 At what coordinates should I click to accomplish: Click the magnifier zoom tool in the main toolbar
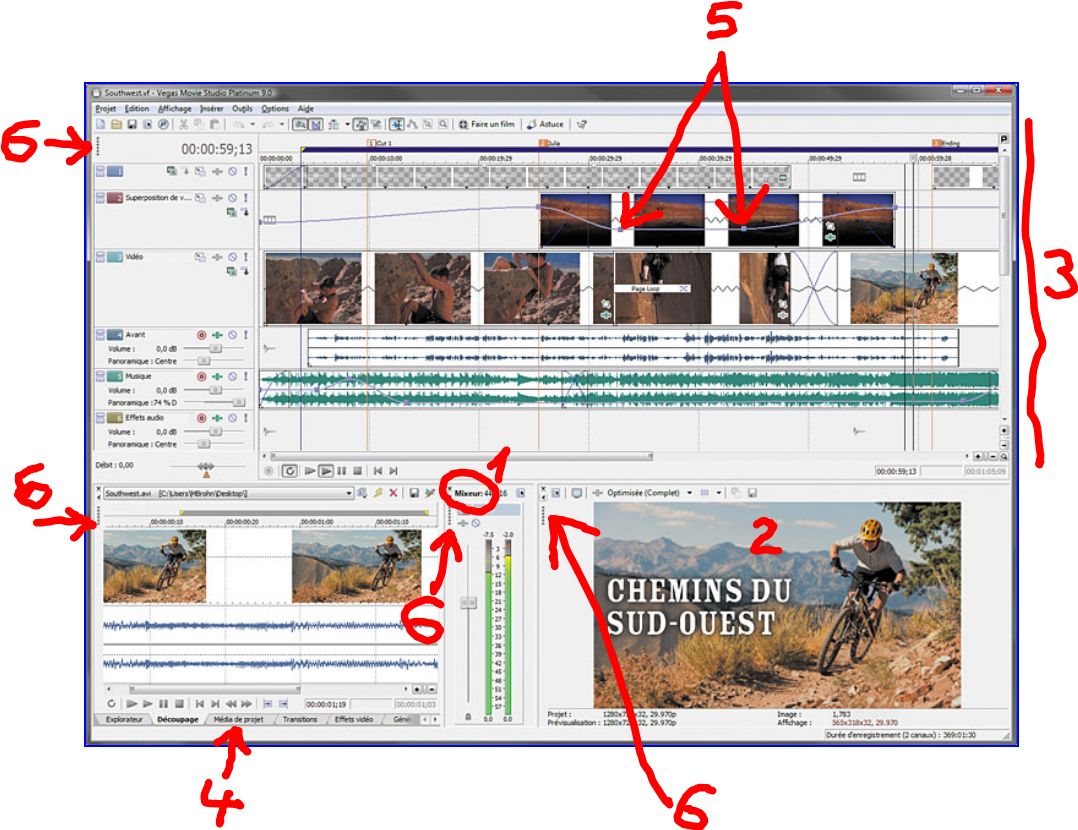click(443, 124)
